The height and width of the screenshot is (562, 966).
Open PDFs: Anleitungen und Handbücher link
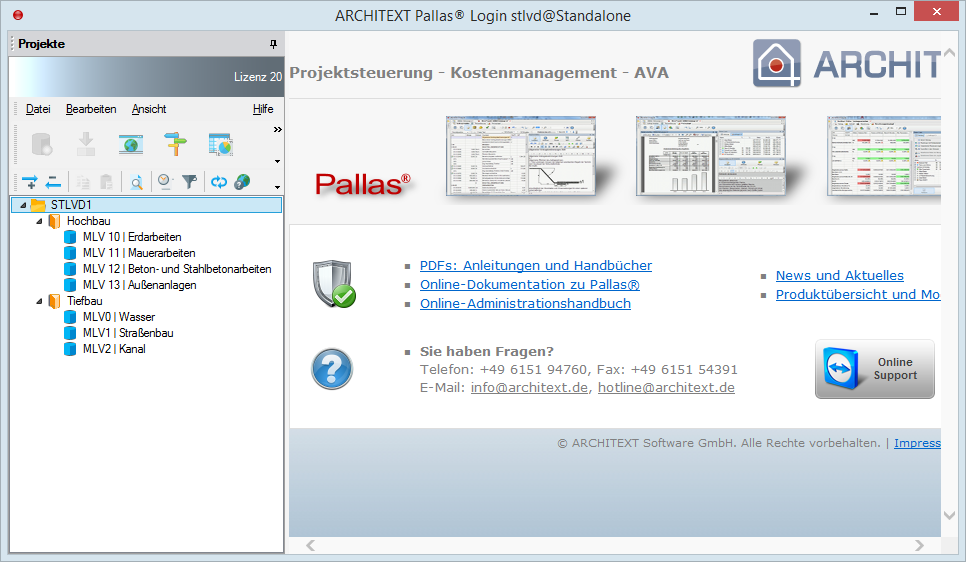[x=536, y=266]
